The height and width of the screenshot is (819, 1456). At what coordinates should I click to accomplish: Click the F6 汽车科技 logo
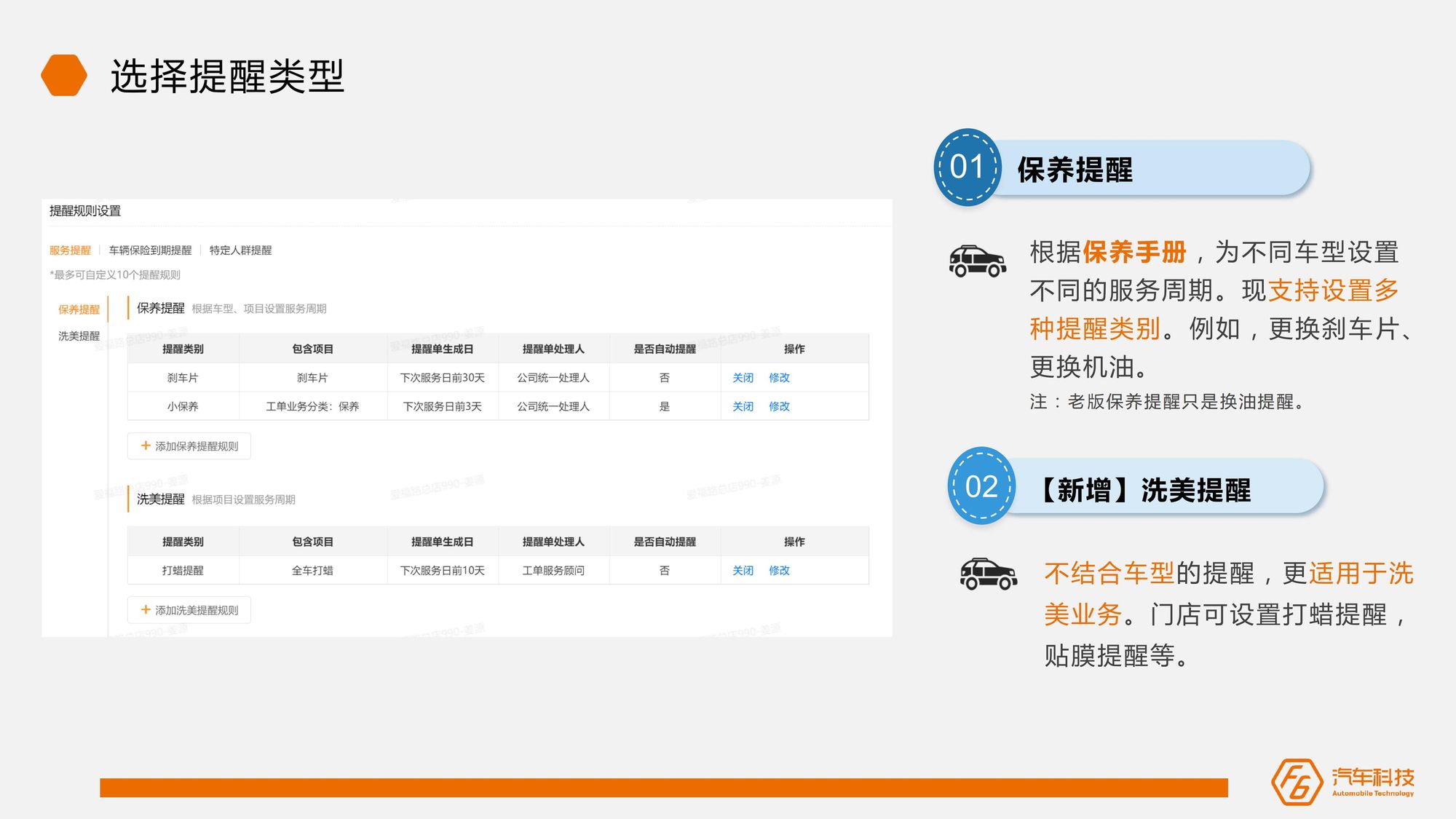pyautogui.click(x=1343, y=782)
